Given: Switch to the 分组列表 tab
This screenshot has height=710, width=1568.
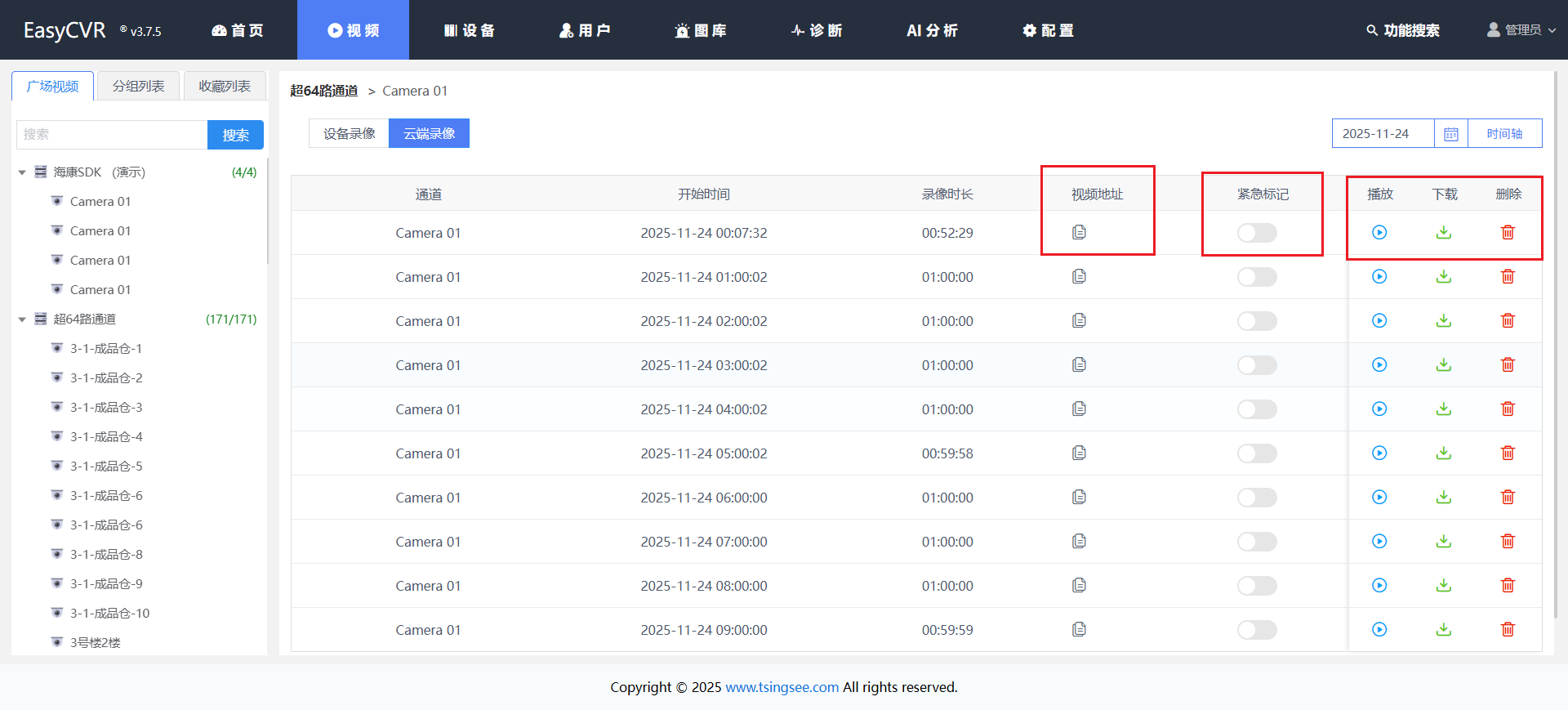Looking at the screenshot, I should (x=138, y=86).
